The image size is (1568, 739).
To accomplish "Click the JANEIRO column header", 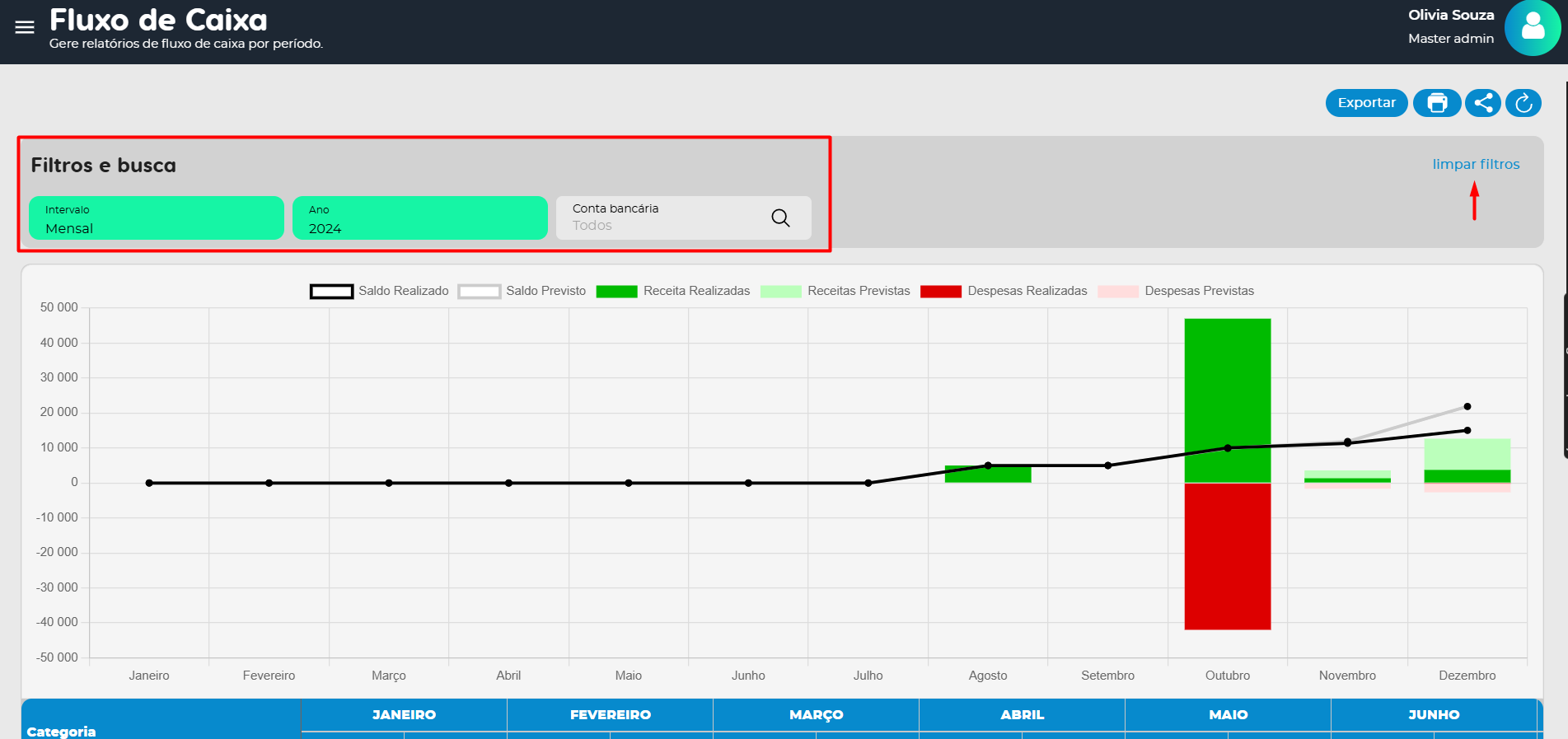I will 404,714.
